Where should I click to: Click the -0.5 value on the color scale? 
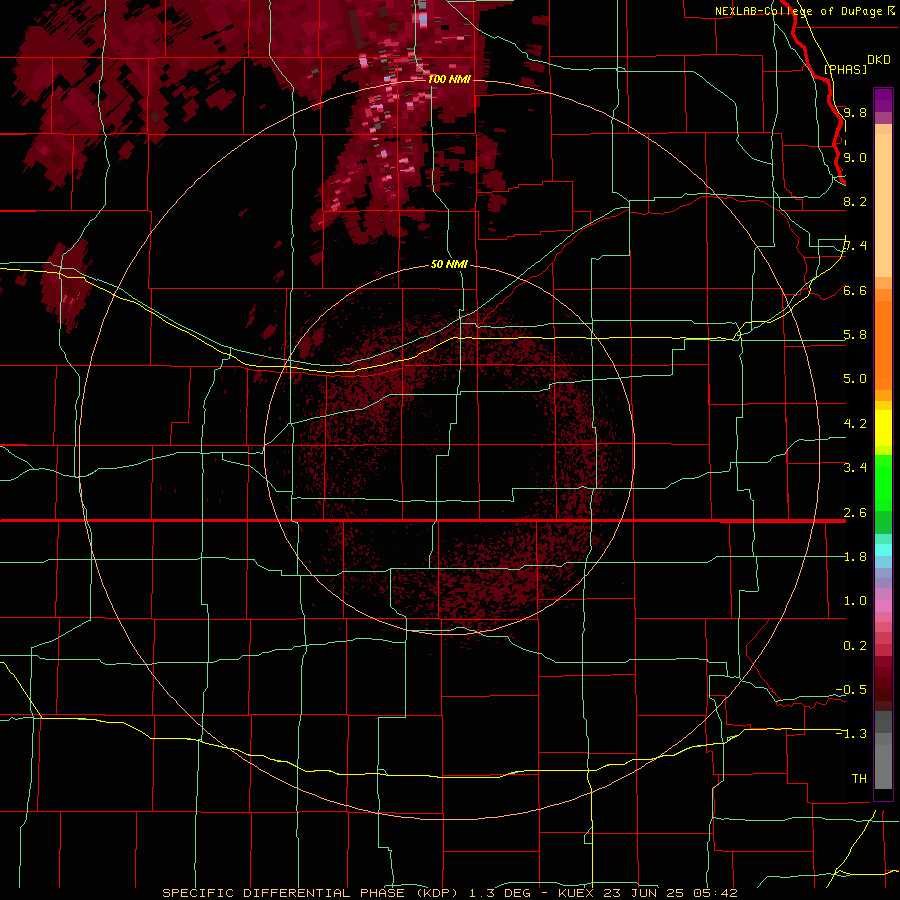pos(851,690)
